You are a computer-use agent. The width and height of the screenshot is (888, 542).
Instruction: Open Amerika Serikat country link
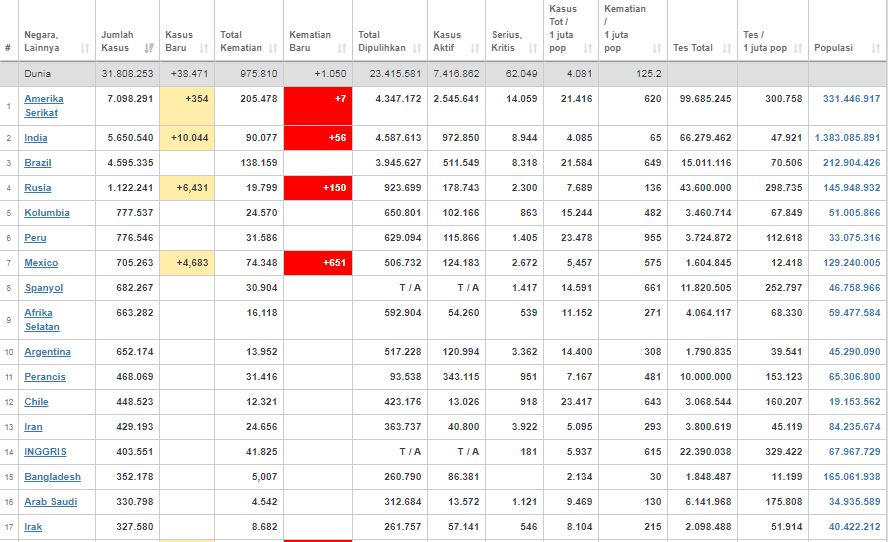click(x=44, y=105)
